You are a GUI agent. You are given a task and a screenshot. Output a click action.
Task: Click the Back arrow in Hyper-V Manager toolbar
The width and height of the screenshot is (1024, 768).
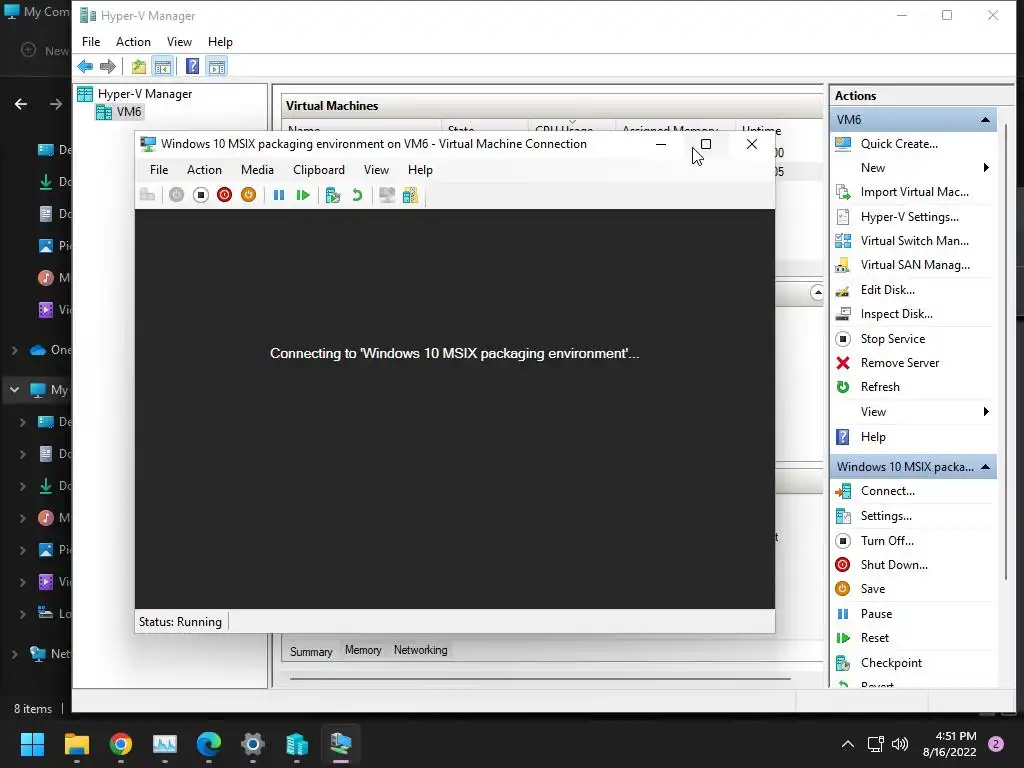click(85, 66)
